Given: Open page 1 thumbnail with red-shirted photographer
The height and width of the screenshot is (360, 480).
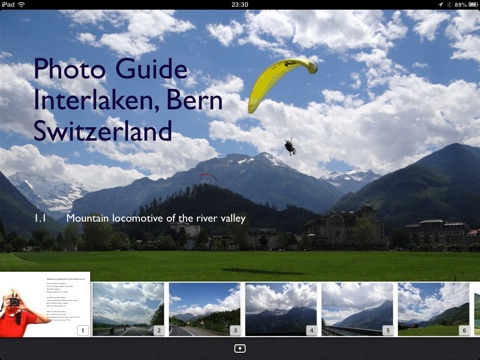Looking at the screenshot, I should (45, 304).
